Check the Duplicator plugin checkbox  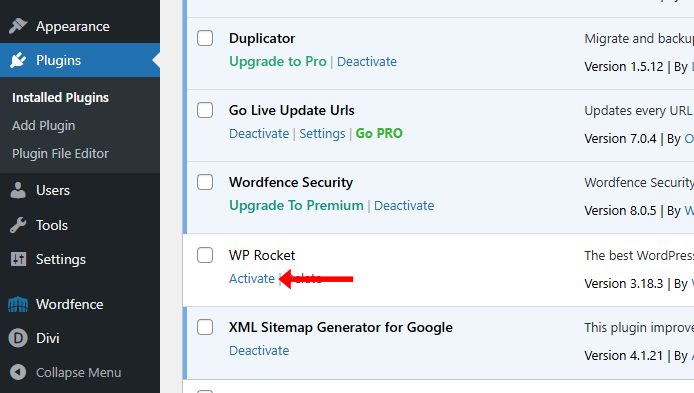point(205,38)
